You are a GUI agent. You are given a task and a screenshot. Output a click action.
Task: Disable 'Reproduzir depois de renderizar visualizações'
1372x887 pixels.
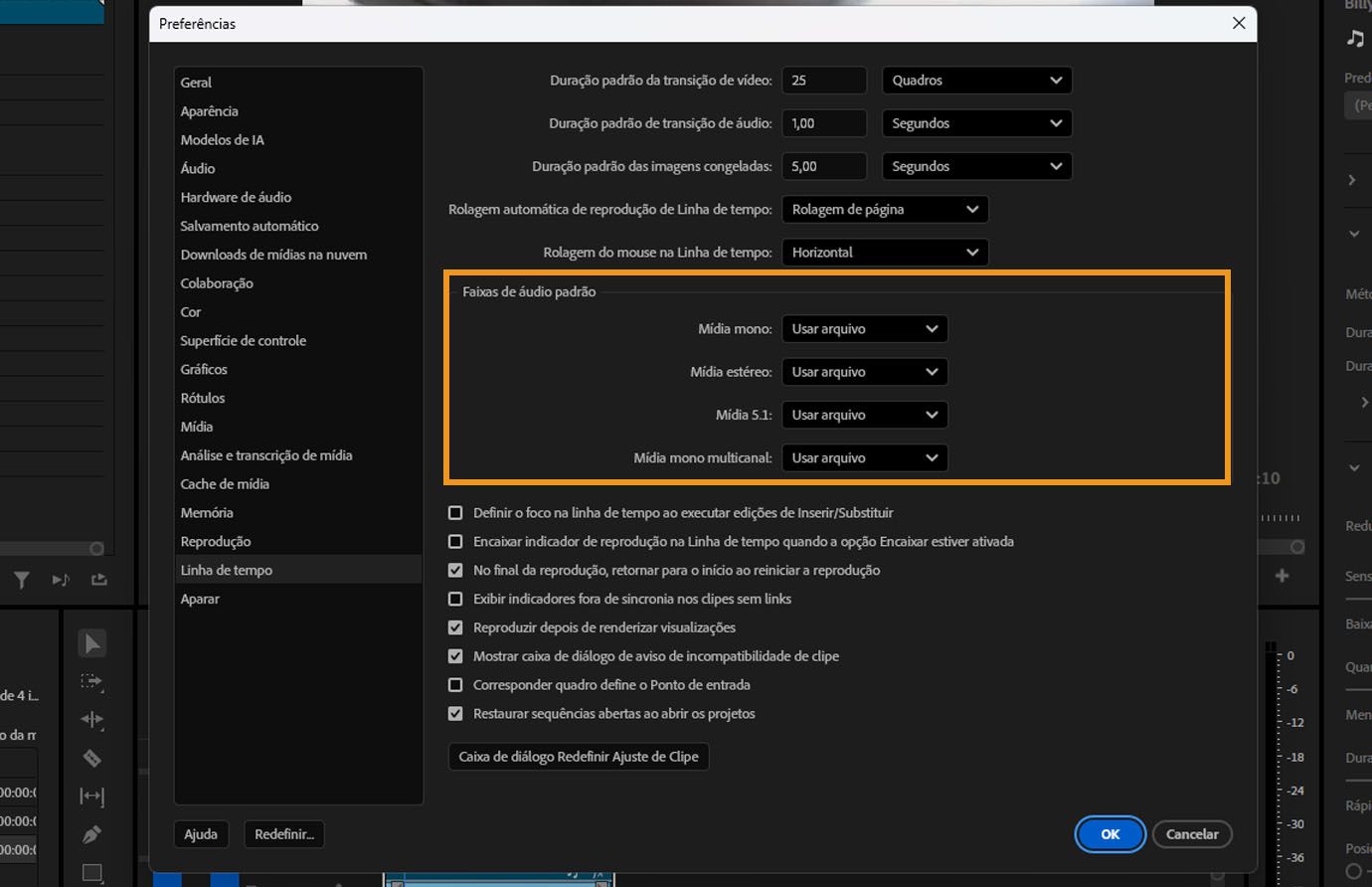[x=455, y=627]
